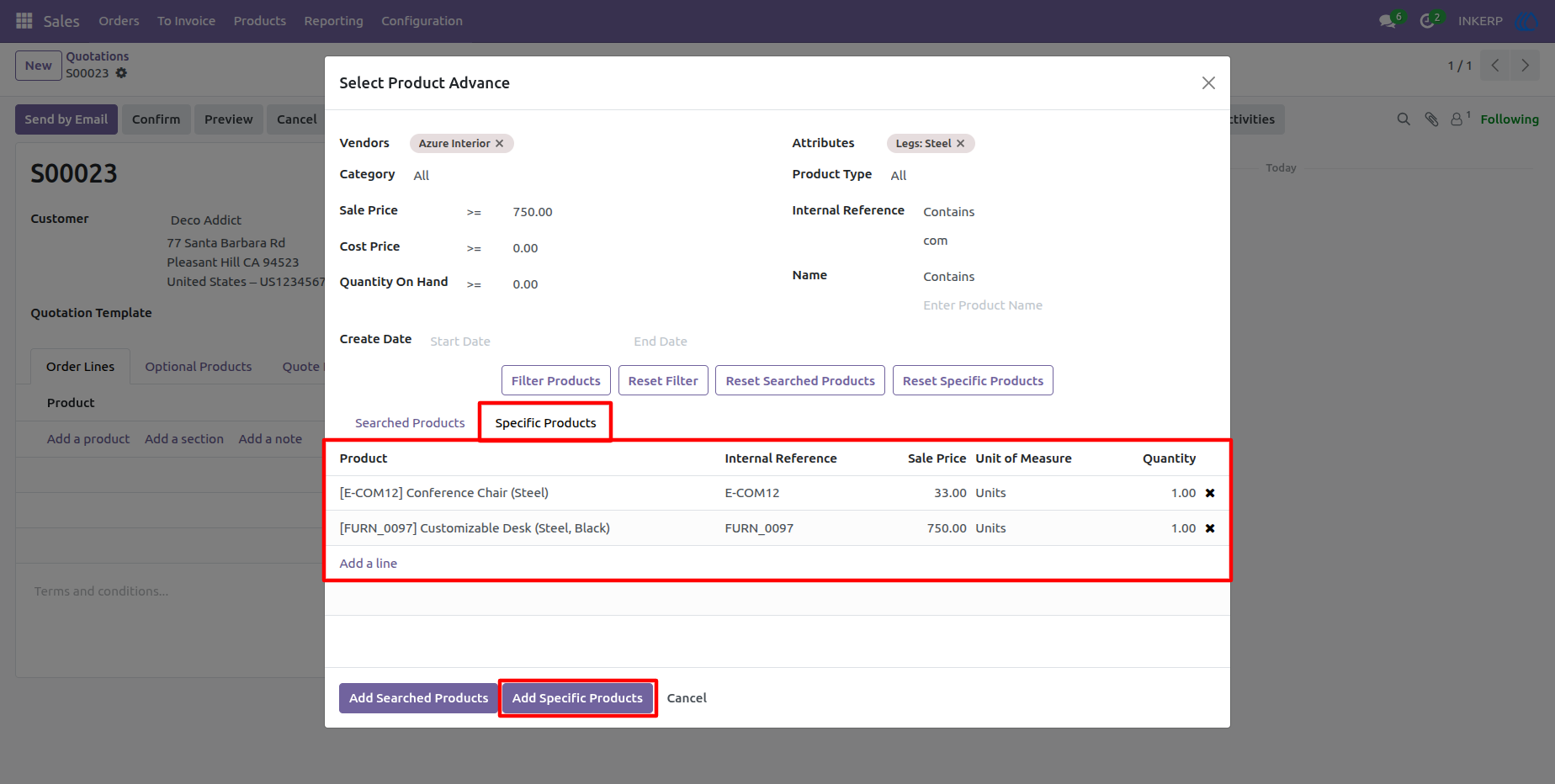The image size is (1555, 784).
Task: Open the apps grid menu icon
Action: pyautogui.click(x=24, y=20)
